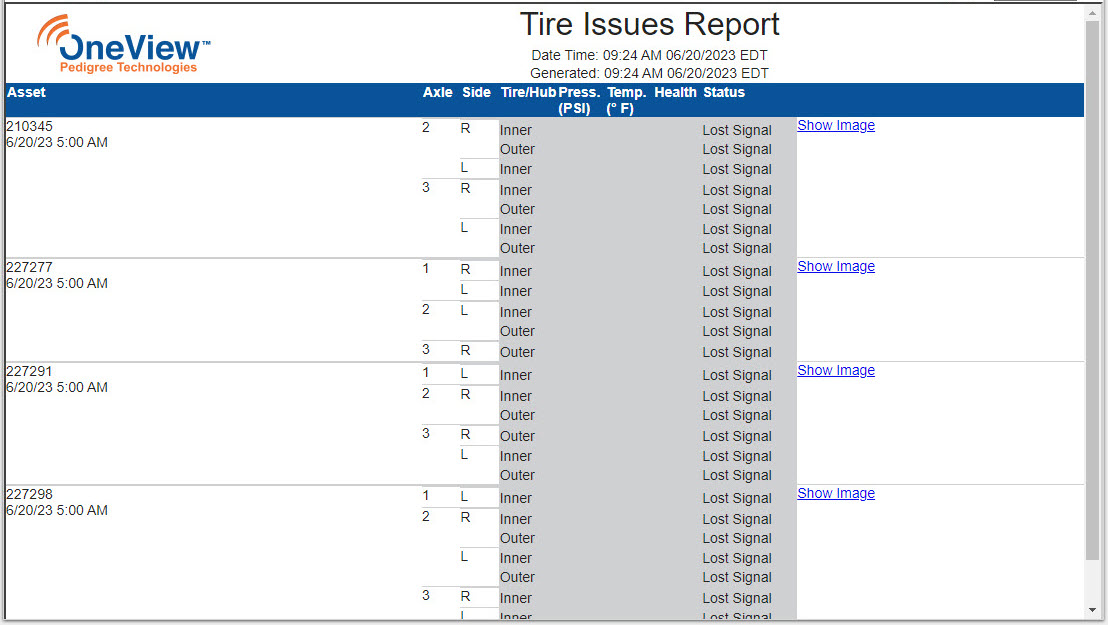Select the Side column header

coord(476,92)
